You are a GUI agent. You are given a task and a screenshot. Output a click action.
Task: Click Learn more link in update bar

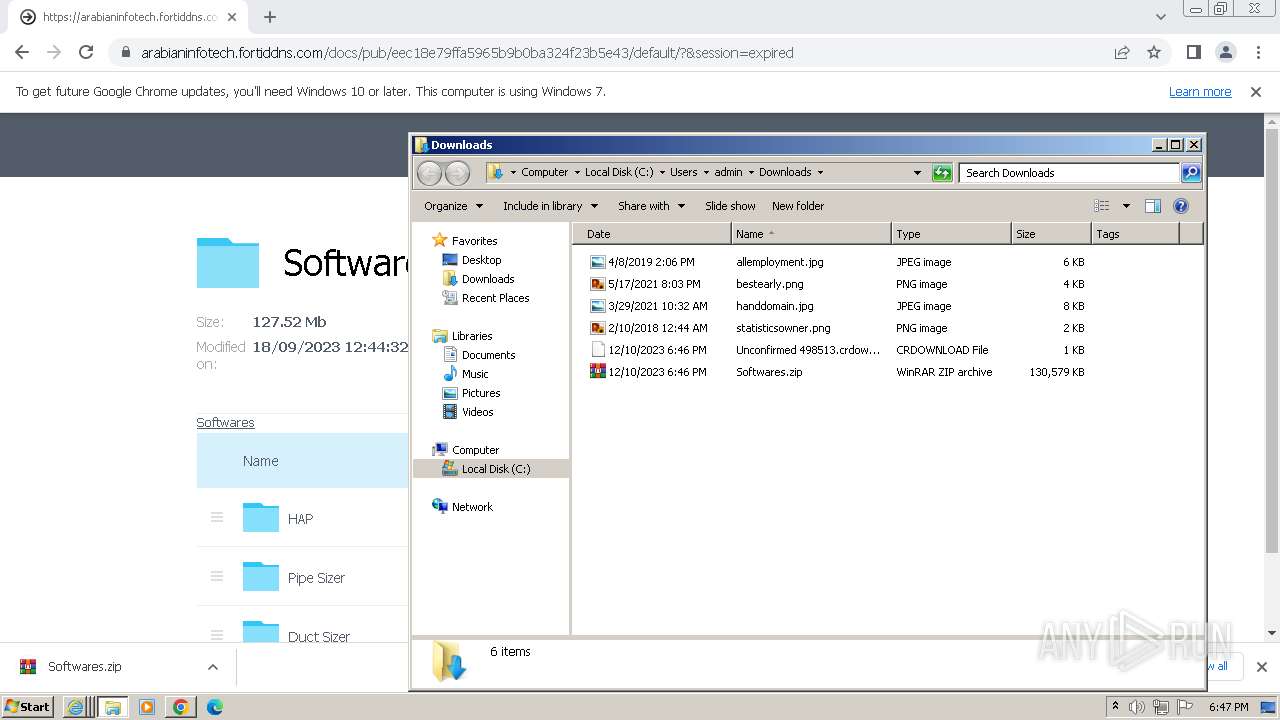click(x=1200, y=92)
